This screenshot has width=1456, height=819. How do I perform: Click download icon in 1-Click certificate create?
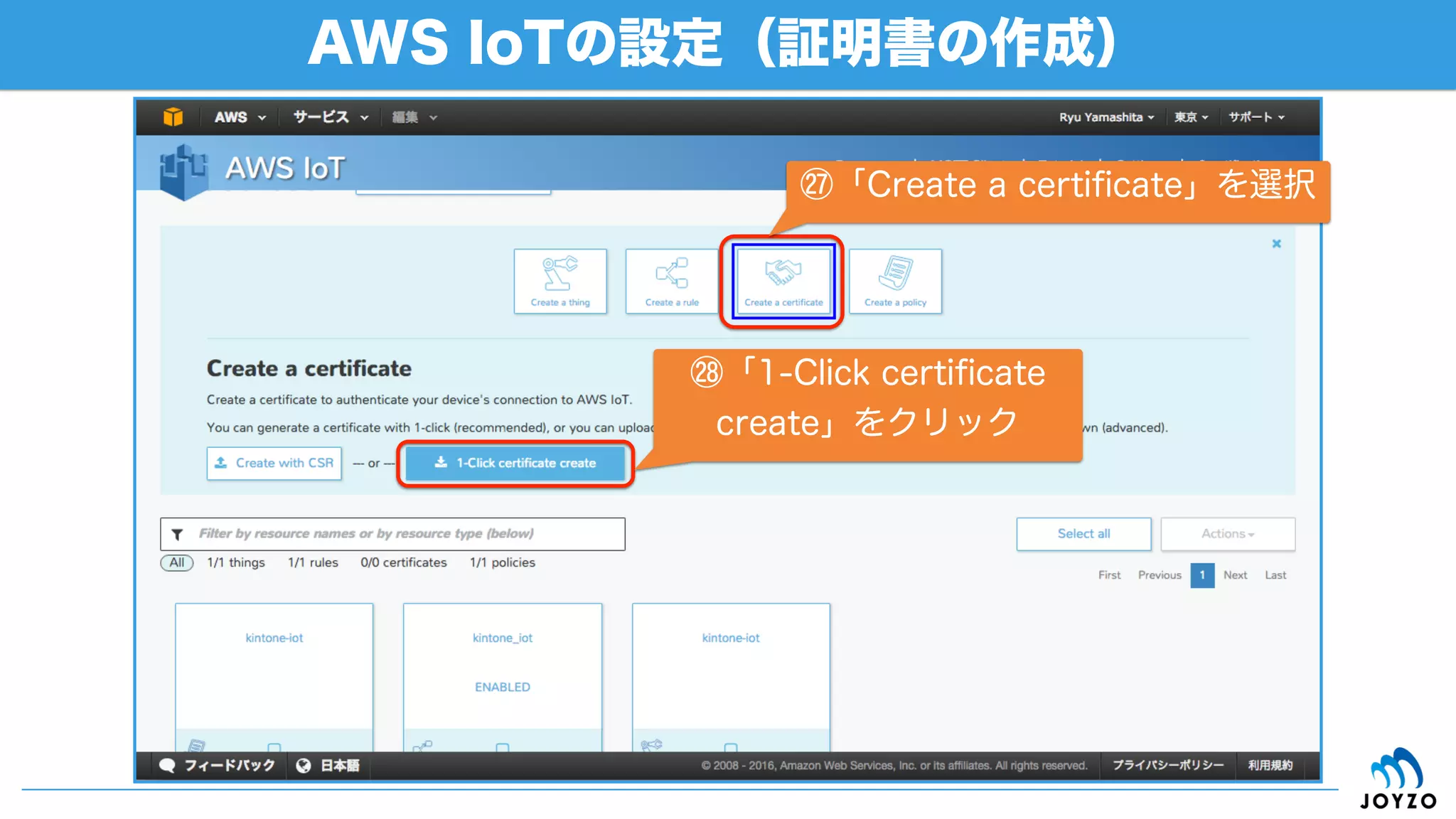(441, 462)
